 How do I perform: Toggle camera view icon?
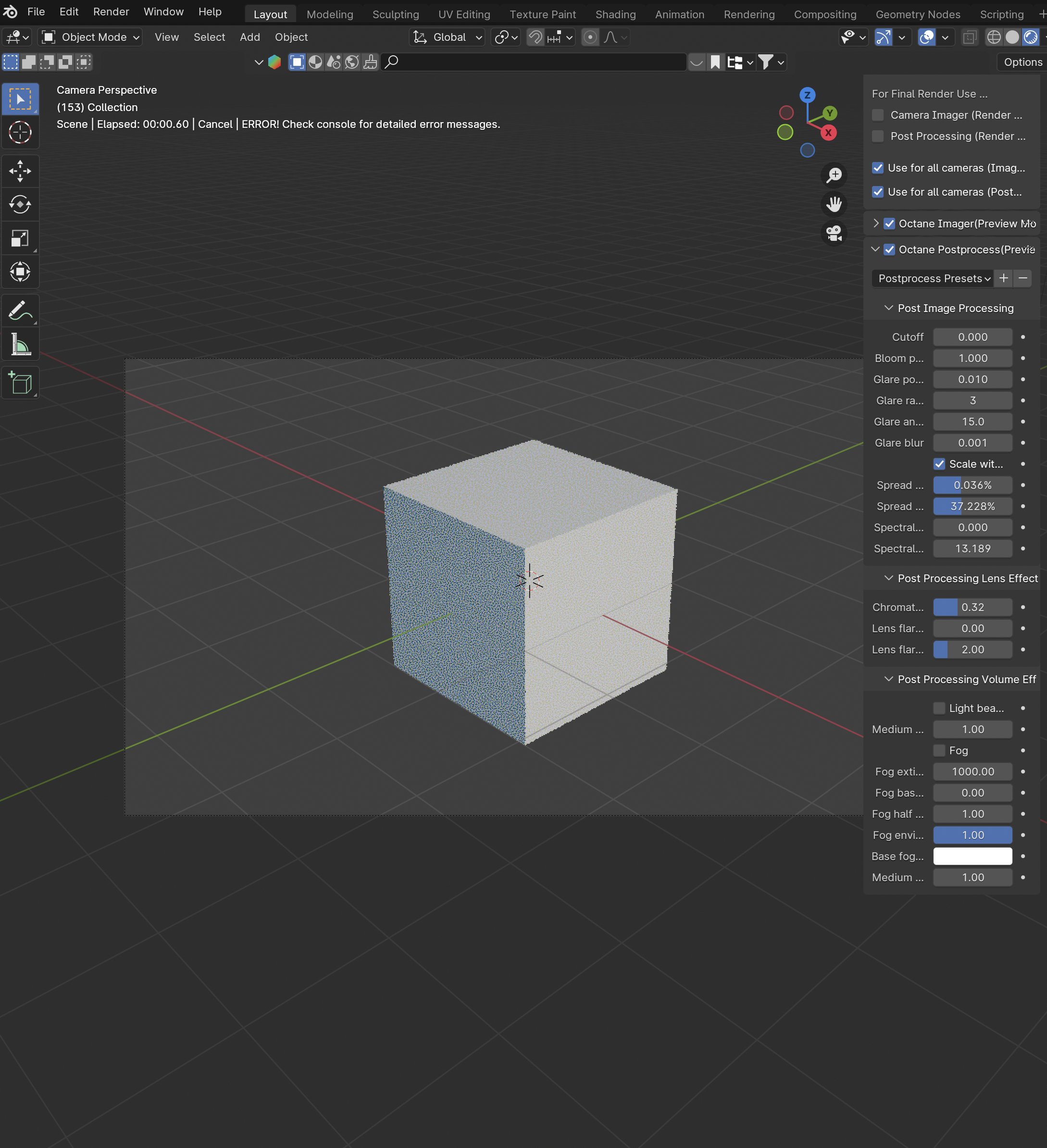click(x=834, y=233)
